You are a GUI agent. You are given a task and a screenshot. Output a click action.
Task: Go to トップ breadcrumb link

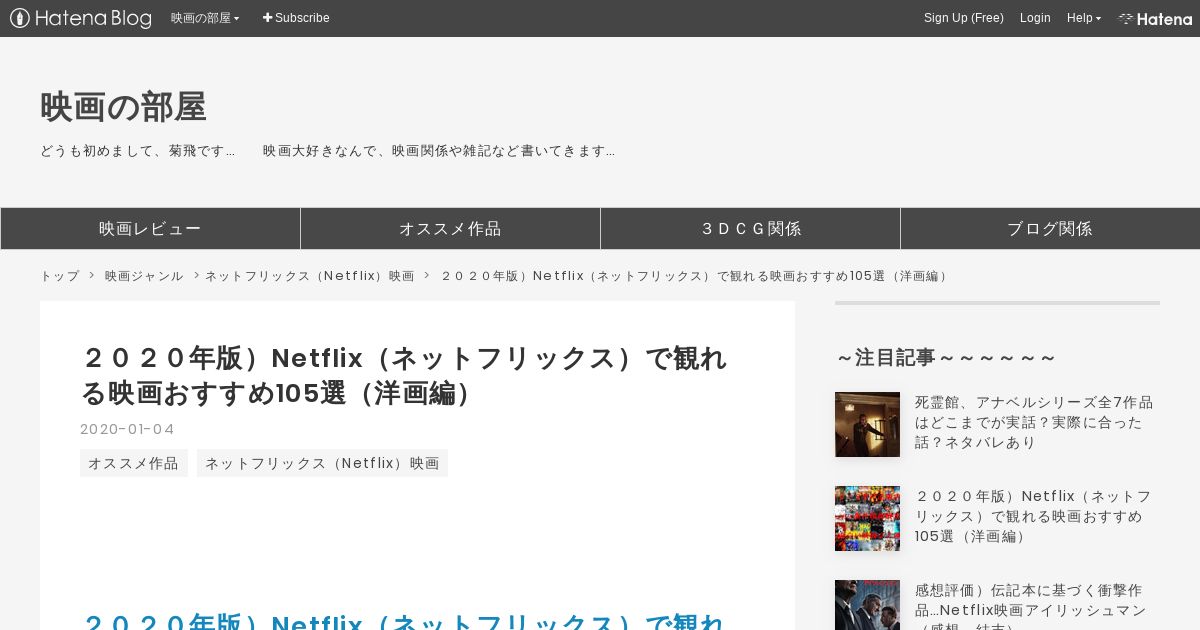coord(60,276)
